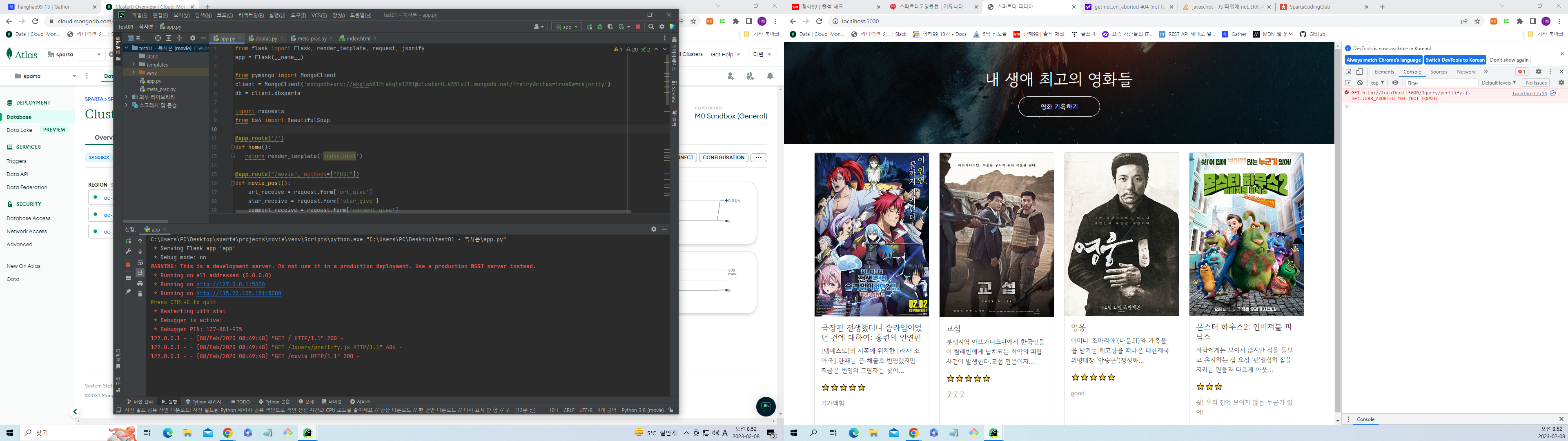This screenshot has width=1568, height=441.
Task: Stop the running app from PyCharm's toolbar
Action: [637, 27]
